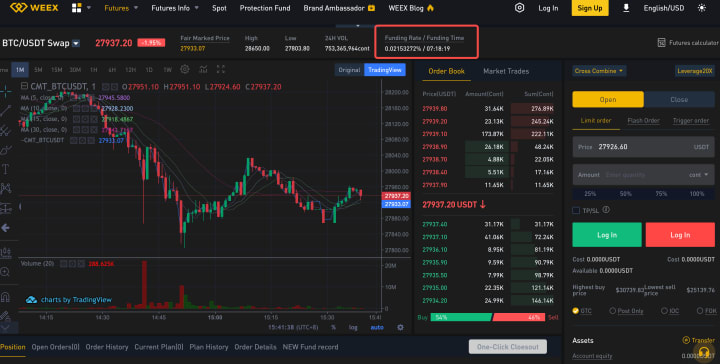The height and width of the screenshot is (364, 720).
Task: Expand the Futures menu
Action: click(x=121, y=8)
